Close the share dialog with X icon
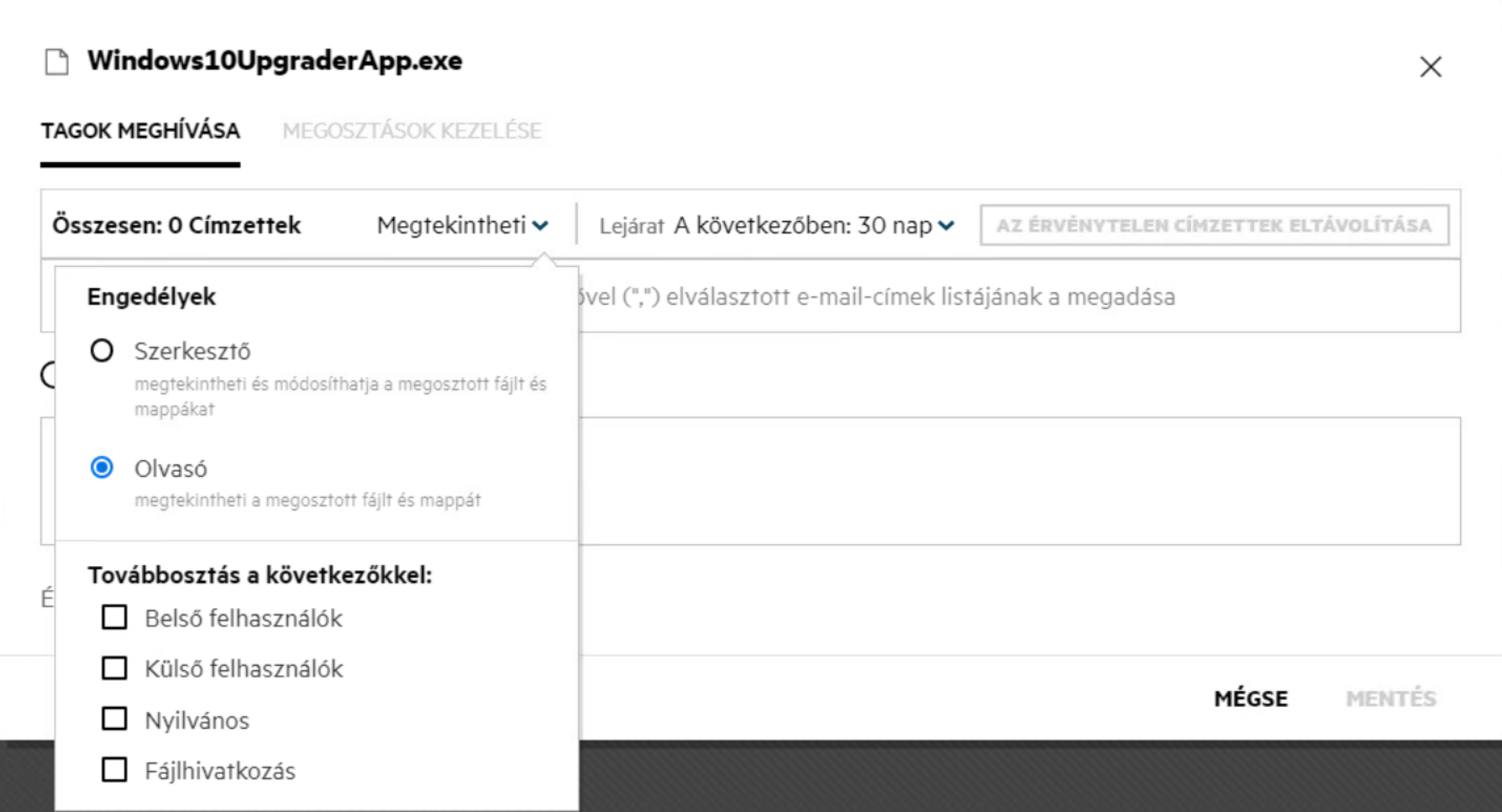 pos(1431,67)
